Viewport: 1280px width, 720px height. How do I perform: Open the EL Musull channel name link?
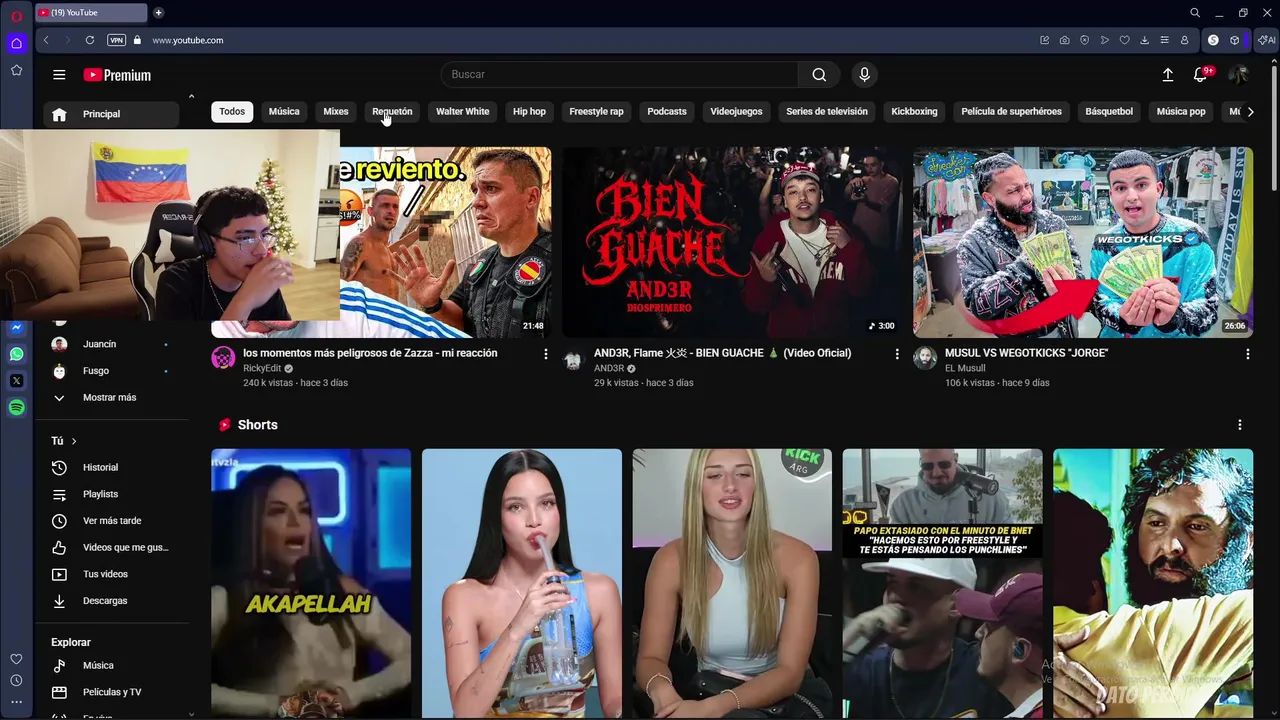coord(965,368)
